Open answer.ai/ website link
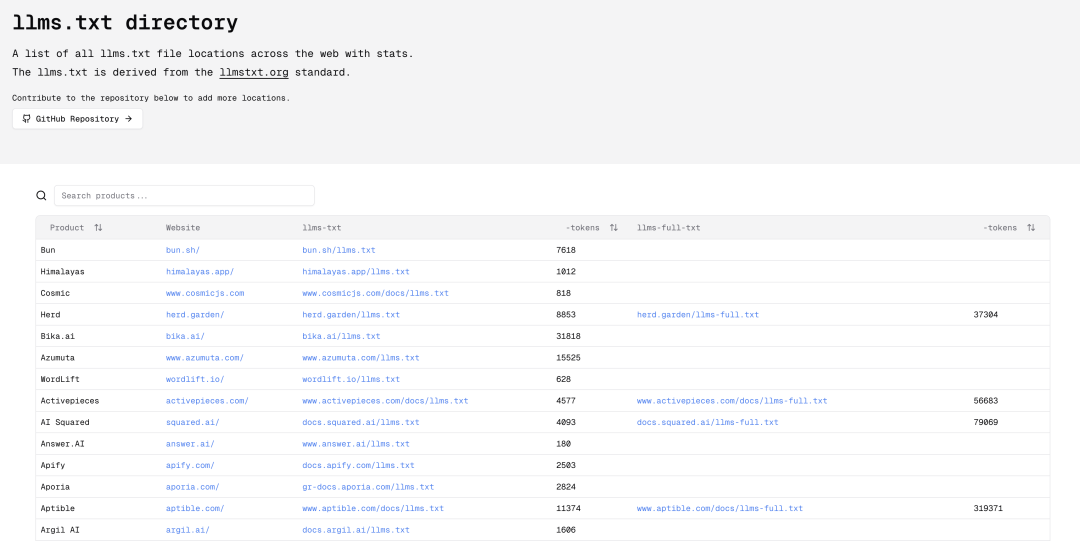Screen dimensions: 1080x541 [190, 444]
